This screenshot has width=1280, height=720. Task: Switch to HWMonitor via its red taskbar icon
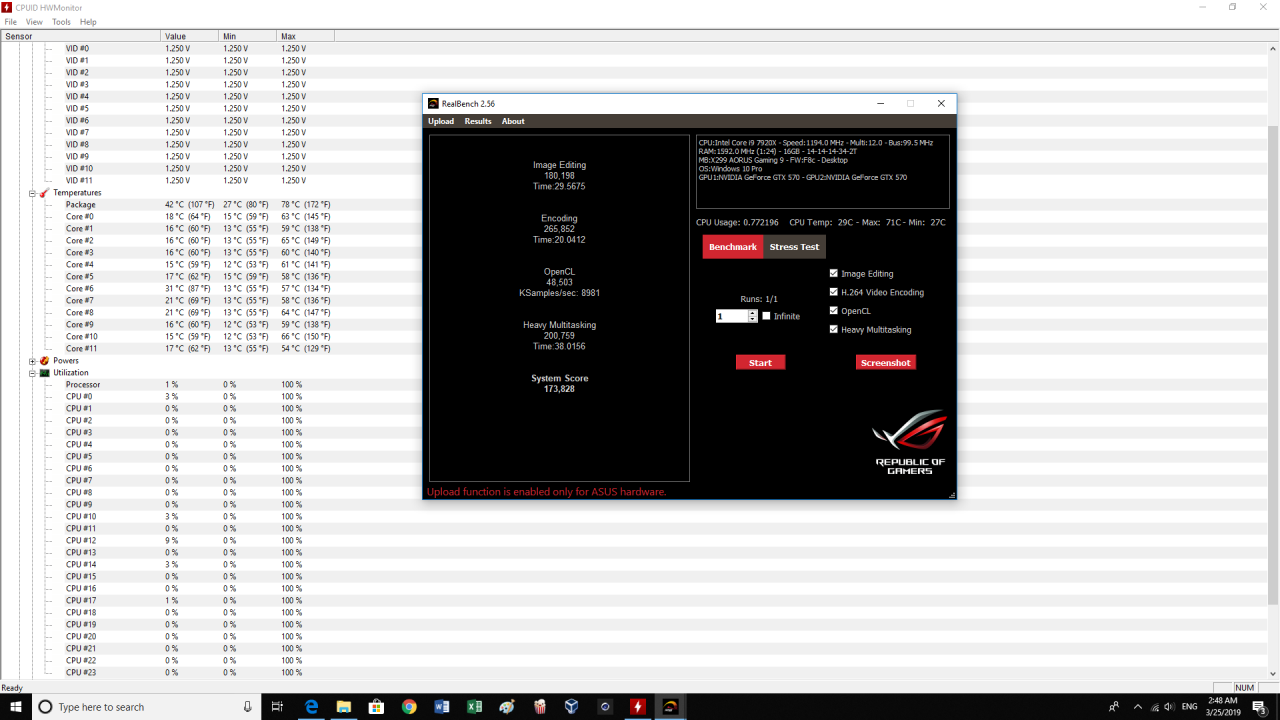(637, 707)
